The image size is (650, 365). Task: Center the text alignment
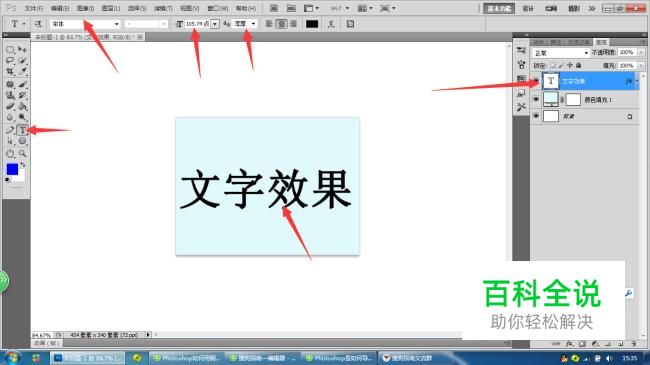point(281,24)
